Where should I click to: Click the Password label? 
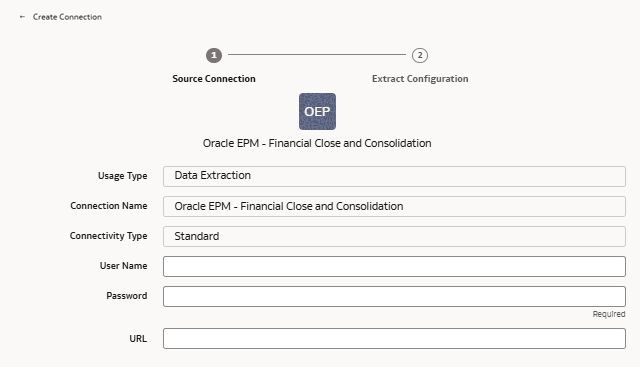coord(127,296)
